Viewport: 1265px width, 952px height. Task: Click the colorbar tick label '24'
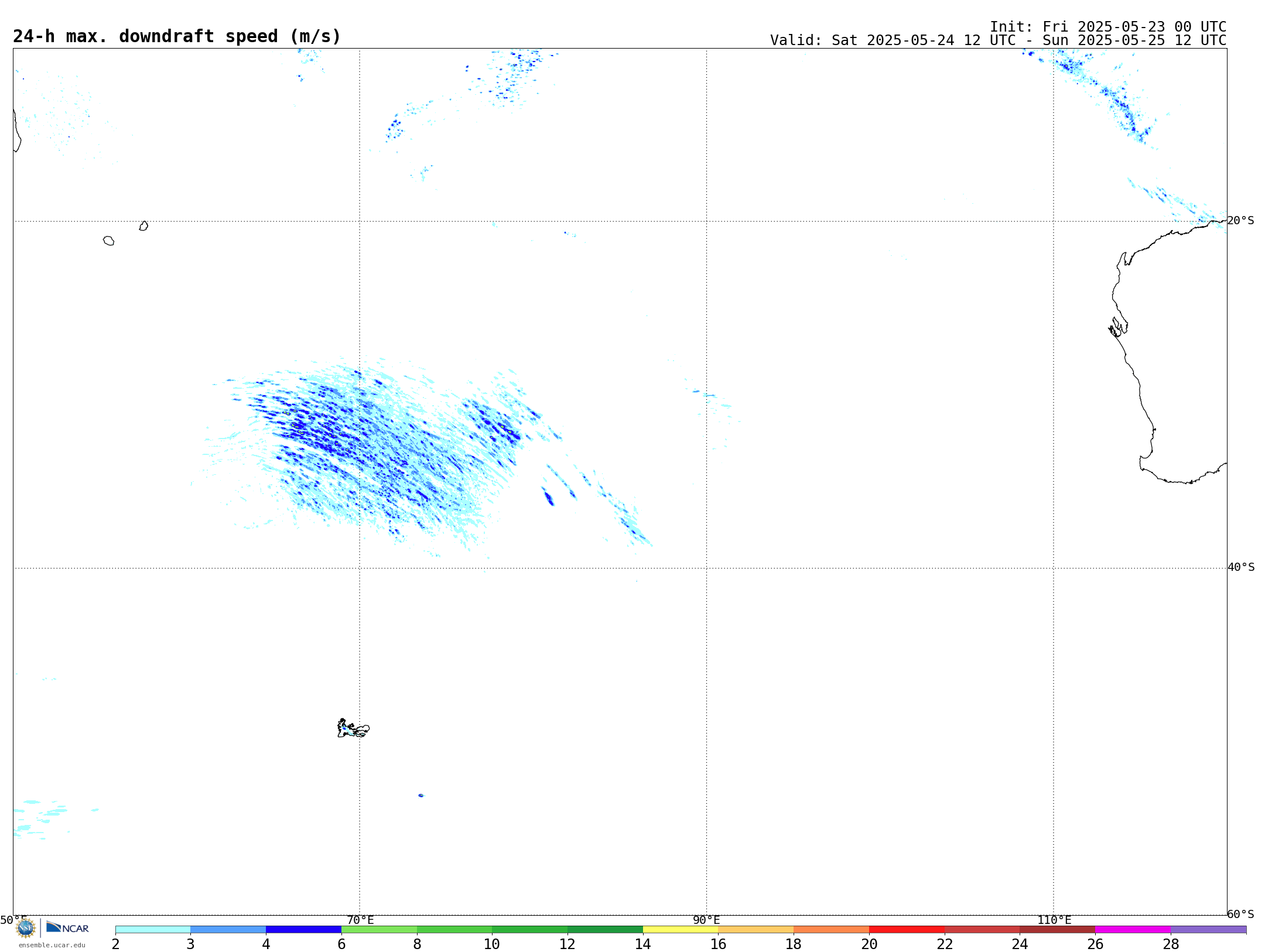pyautogui.click(x=1020, y=944)
